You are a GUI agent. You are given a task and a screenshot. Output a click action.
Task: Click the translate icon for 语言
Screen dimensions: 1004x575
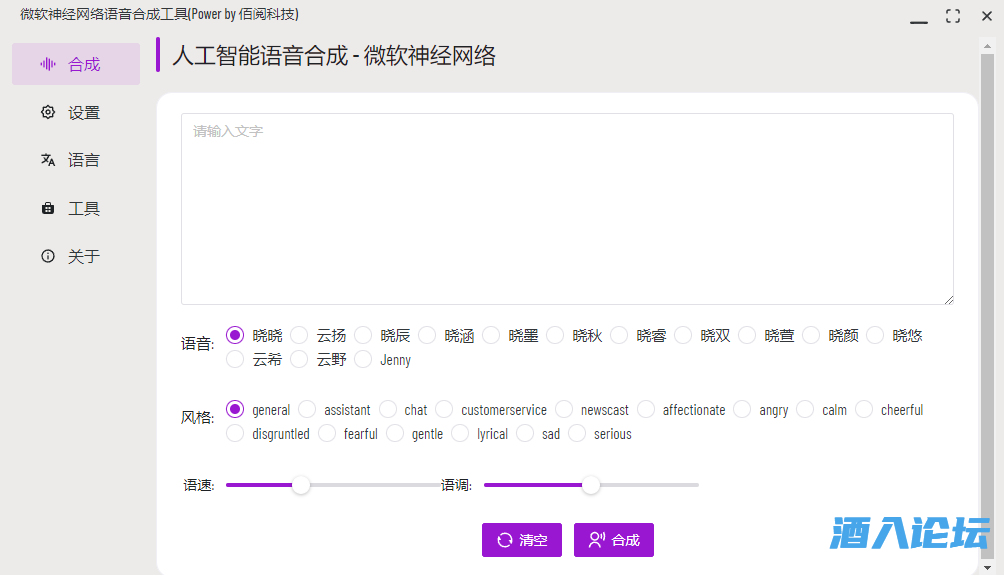[47, 160]
